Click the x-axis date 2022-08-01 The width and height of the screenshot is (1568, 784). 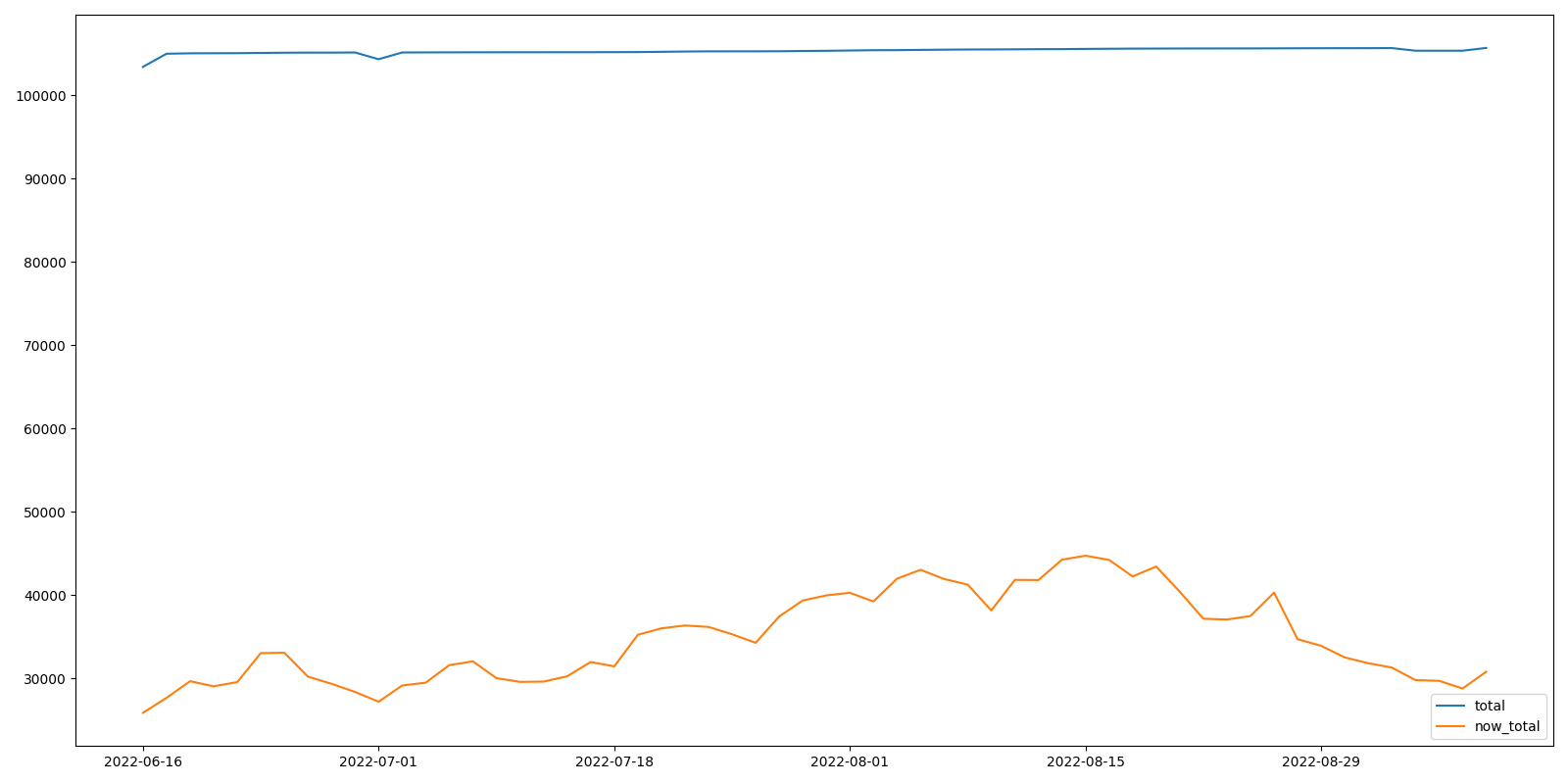coord(850,761)
